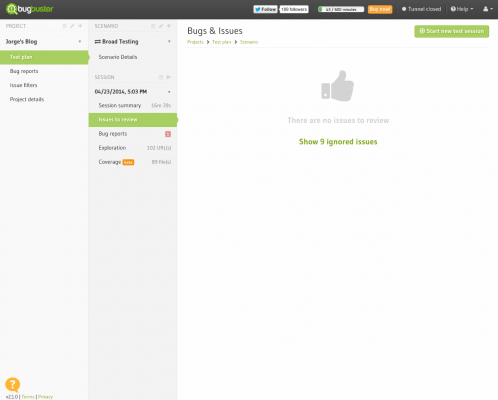Viewport: 498px width, 400px height.
Task: Delete the project with the Project trash icon
Action: tap(64, 26)
